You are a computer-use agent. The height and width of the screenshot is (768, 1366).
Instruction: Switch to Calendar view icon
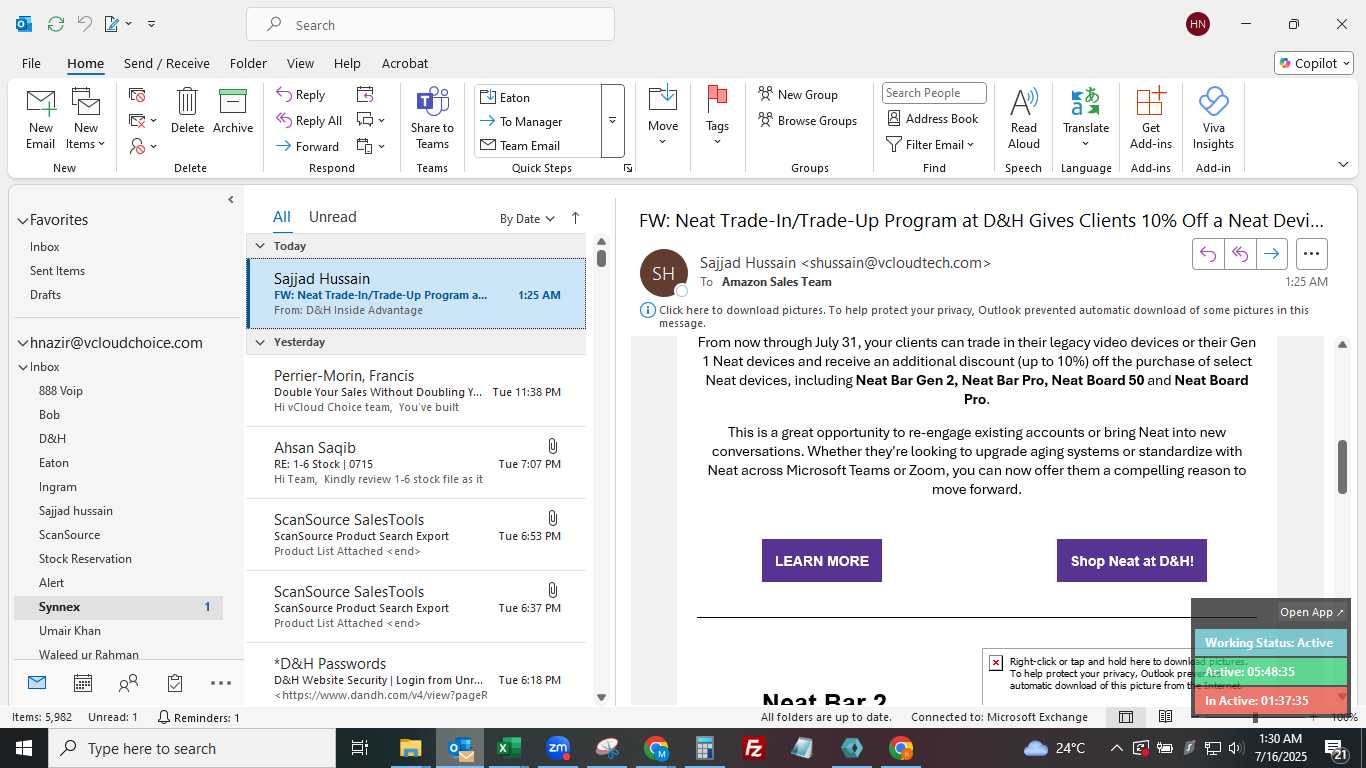pos(83,683)
